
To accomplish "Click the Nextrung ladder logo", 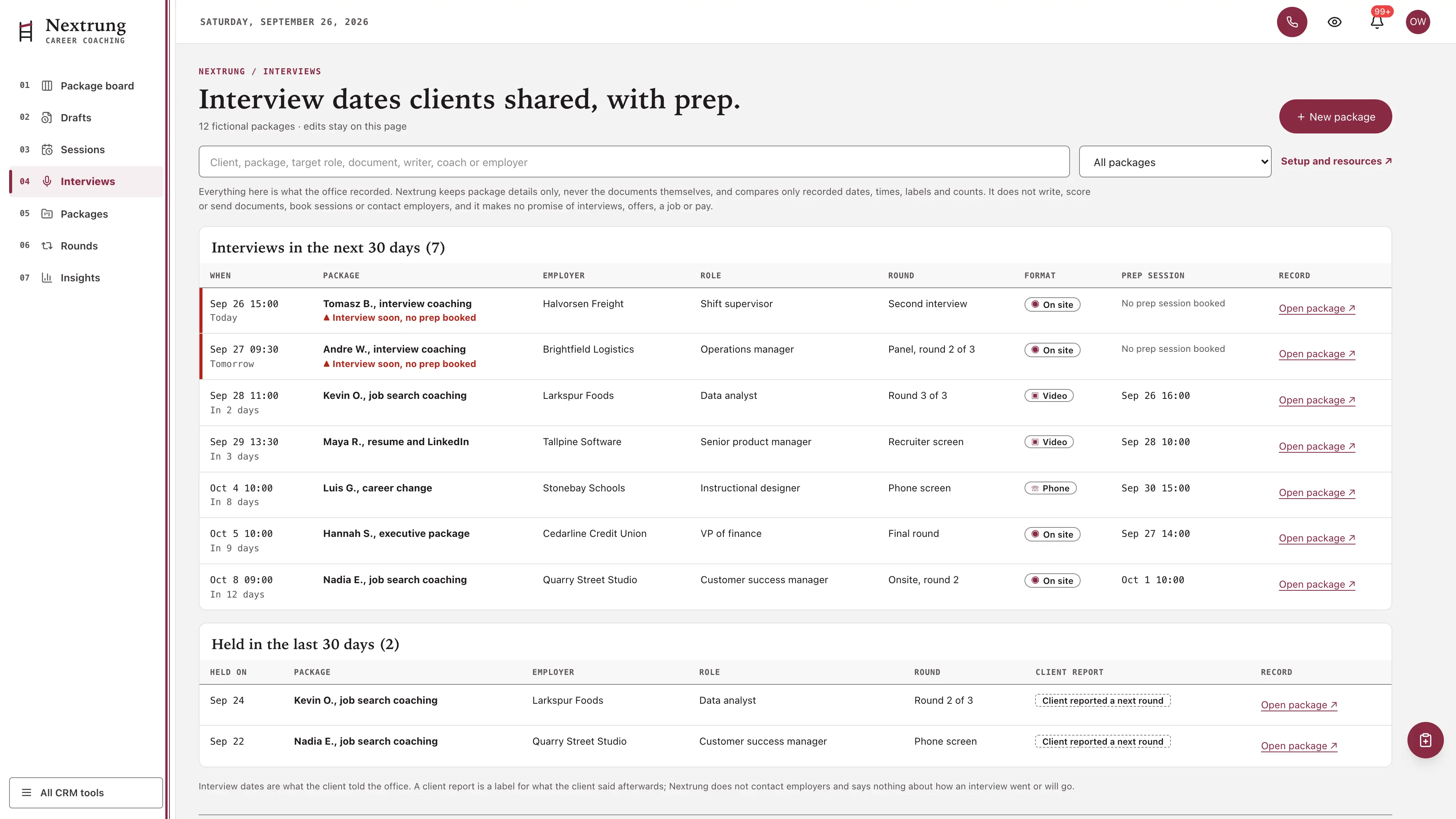I will tap(25, 31).
